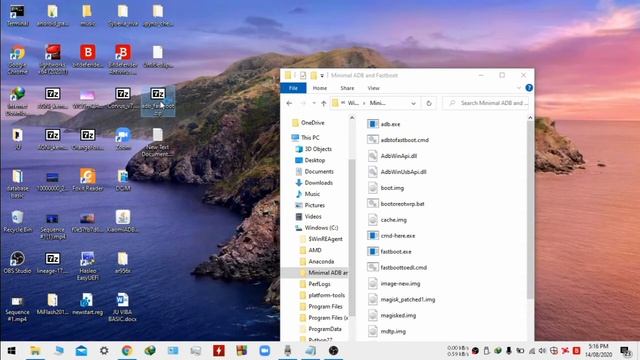
Task: Go back with the Back arrow
Action: pyautogui.click(x=289, y=103)
